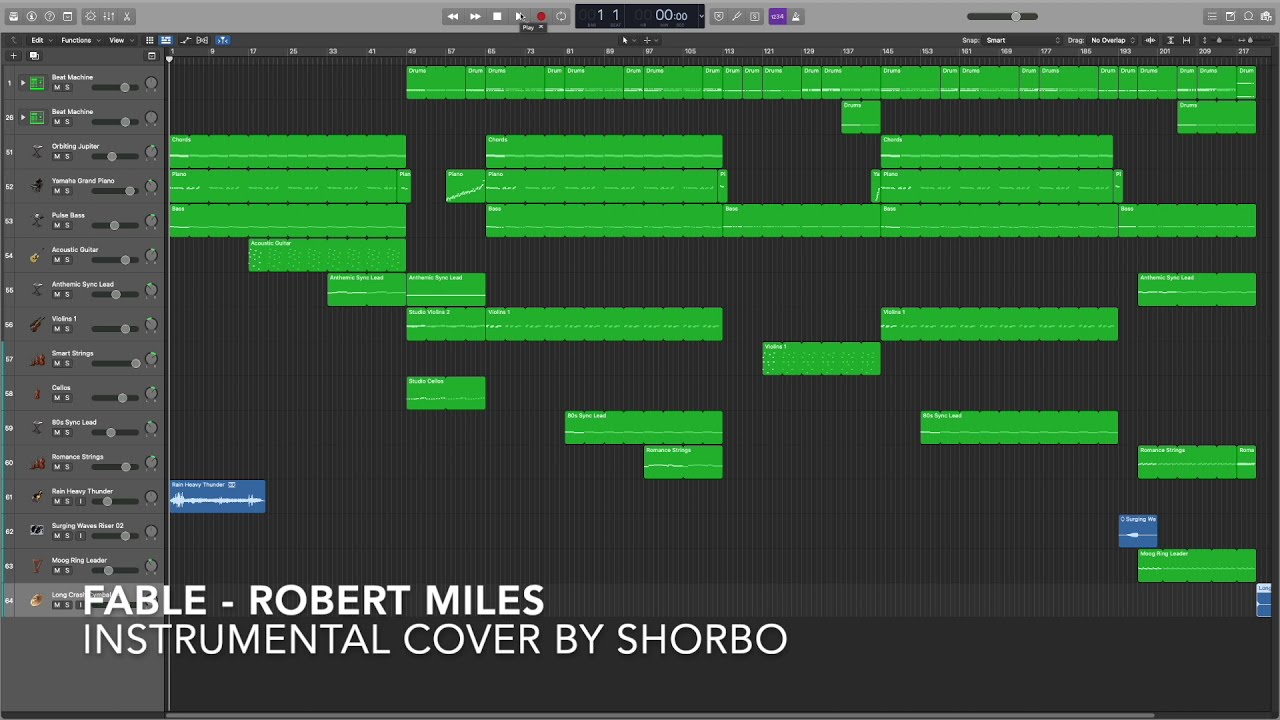Click the Romance Strings track icon
Viewport: 1280px width, 720px height.
pyautogui.click(x=37, y=462)
